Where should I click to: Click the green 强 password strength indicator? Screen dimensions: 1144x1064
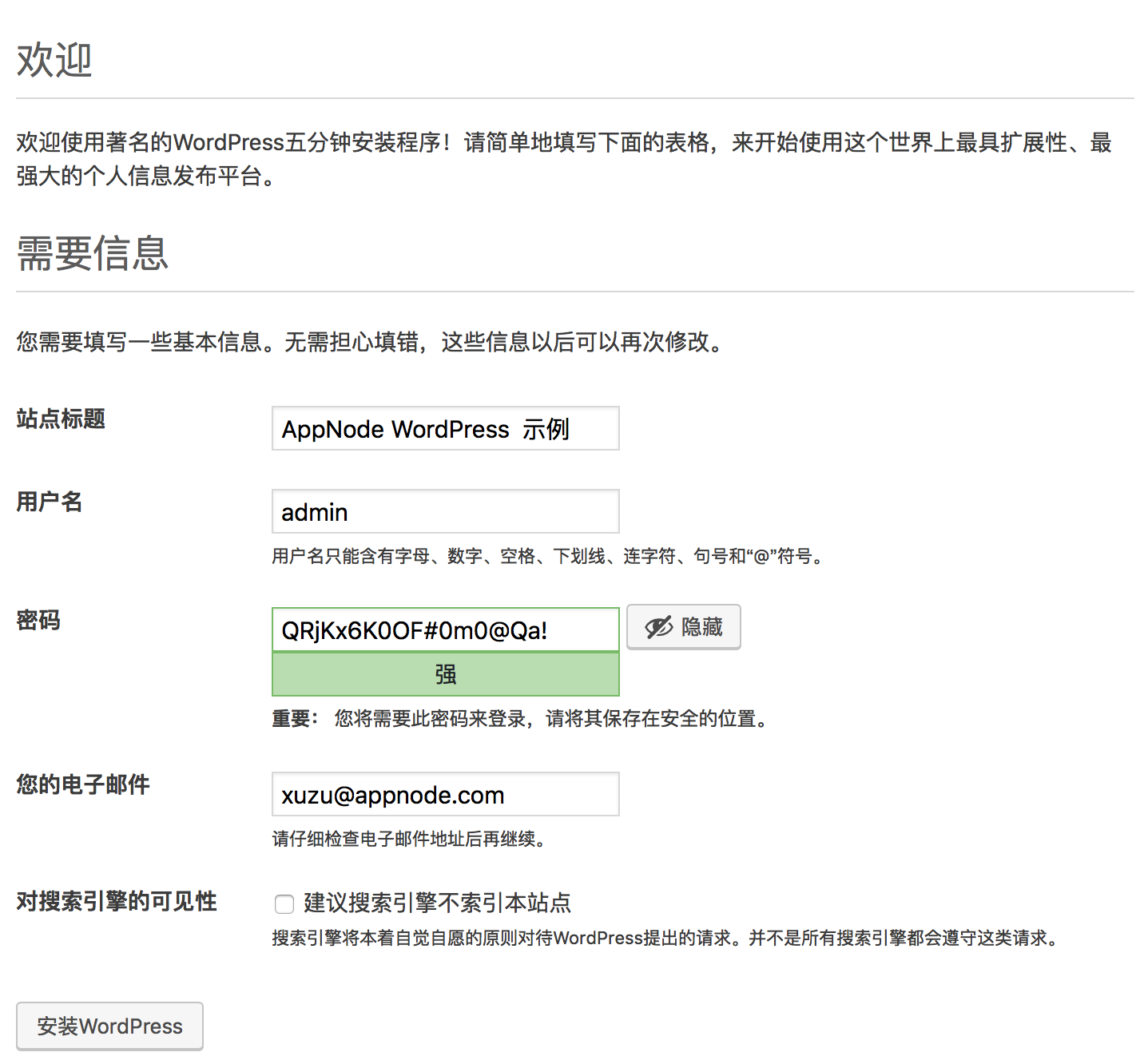pyautogui.click(x=445, y=674)
